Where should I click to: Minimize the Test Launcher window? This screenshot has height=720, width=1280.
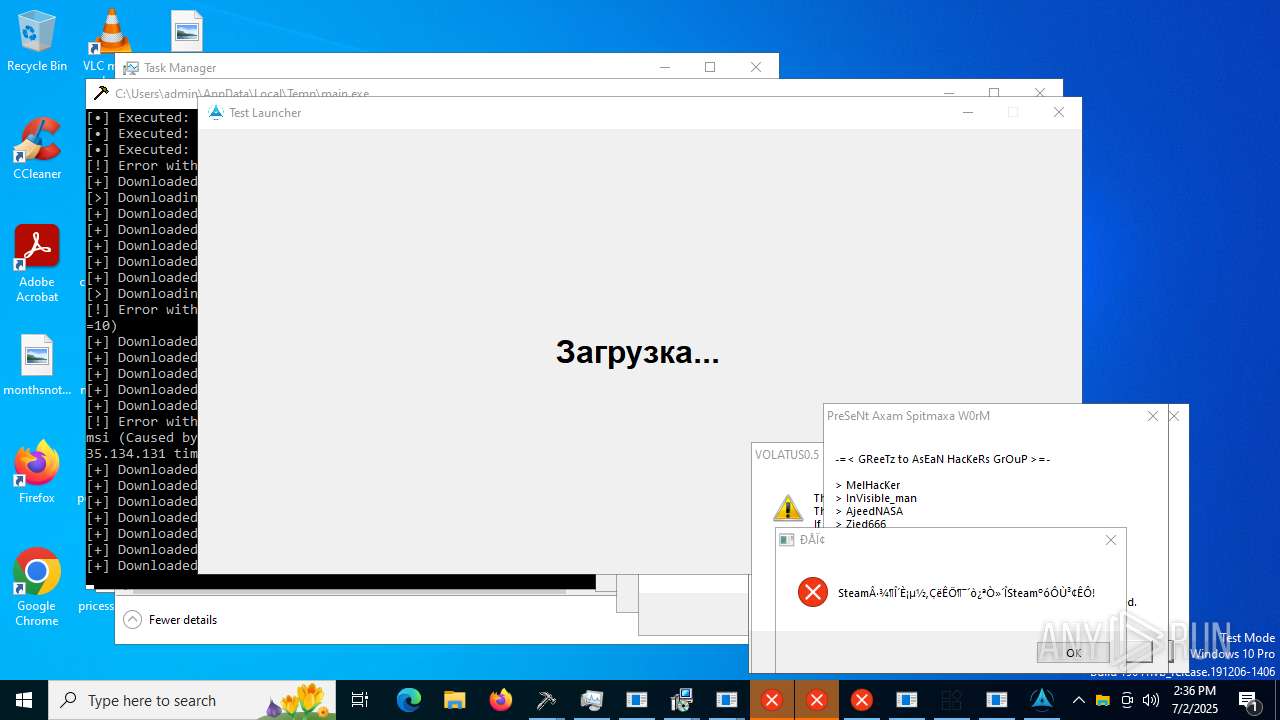pos(967,112)
